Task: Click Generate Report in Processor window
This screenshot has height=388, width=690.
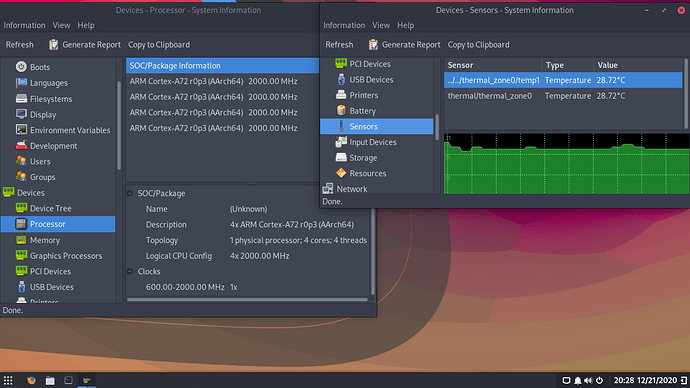Action: pos(84,44)
